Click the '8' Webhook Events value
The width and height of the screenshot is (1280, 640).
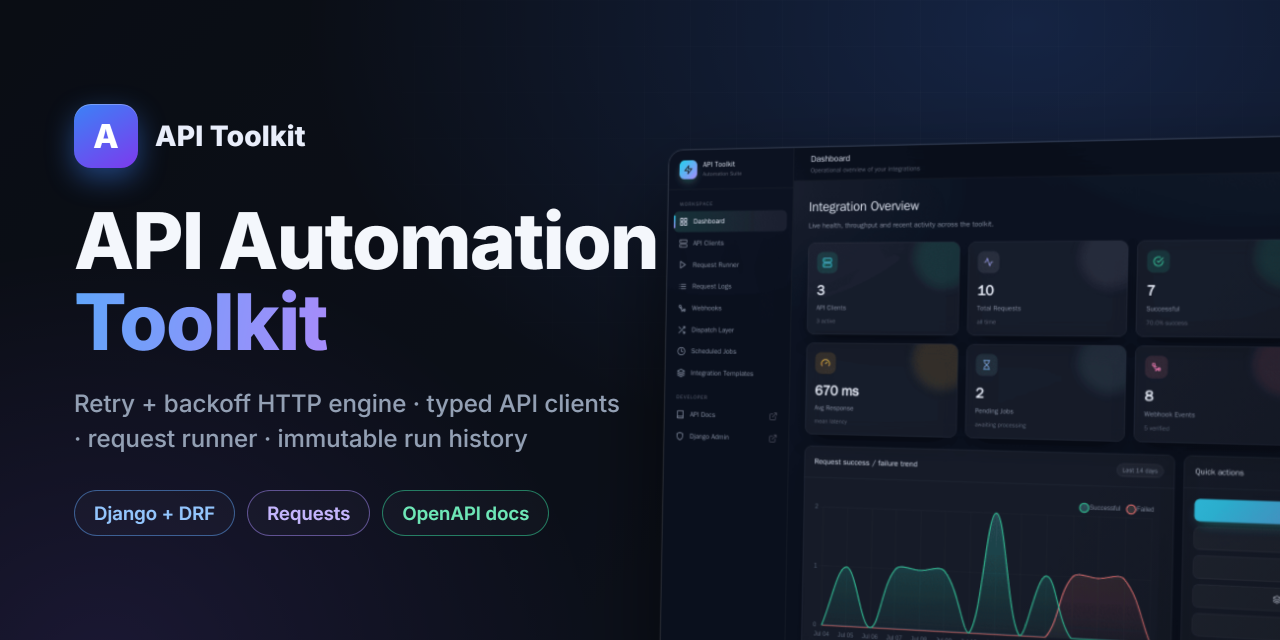pyautogui.click(x=1149, y=396)
